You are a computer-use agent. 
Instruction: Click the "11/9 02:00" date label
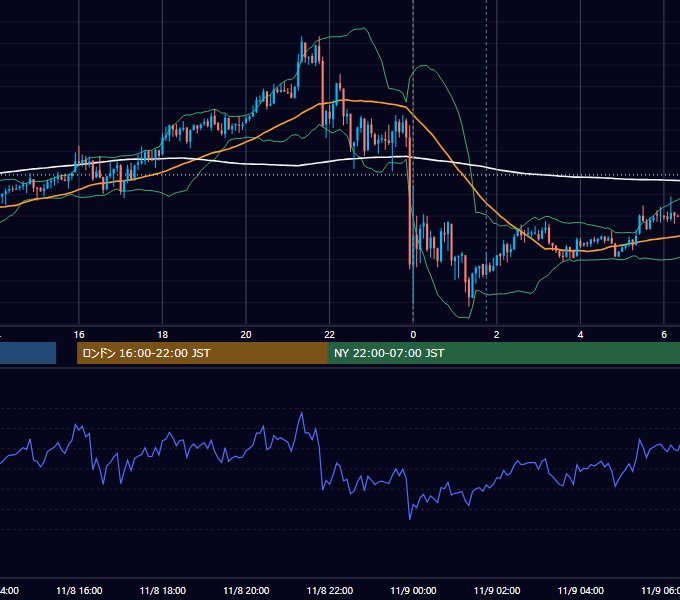(497, 591)
